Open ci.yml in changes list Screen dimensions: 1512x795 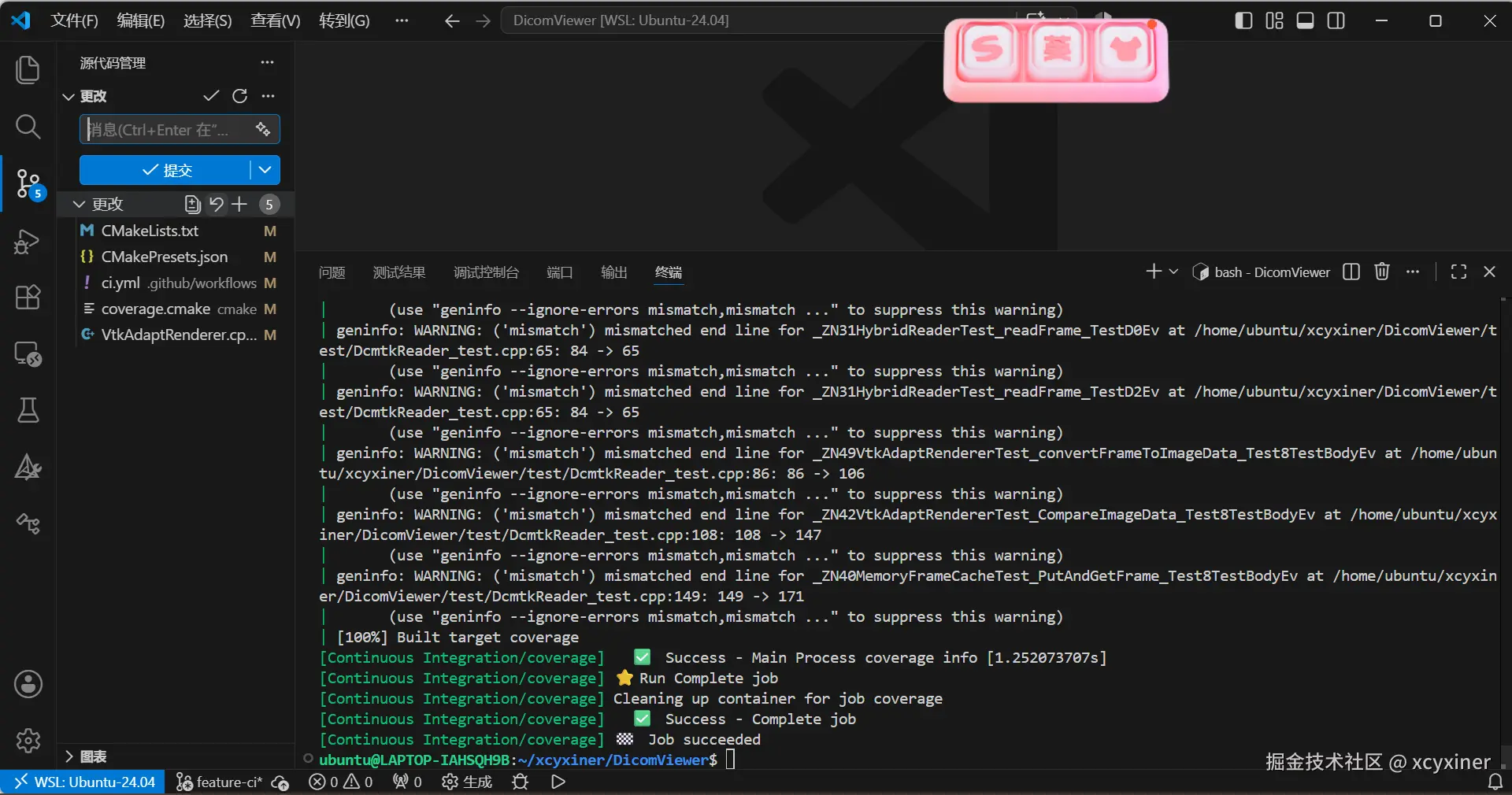click(x=178, y=283)
